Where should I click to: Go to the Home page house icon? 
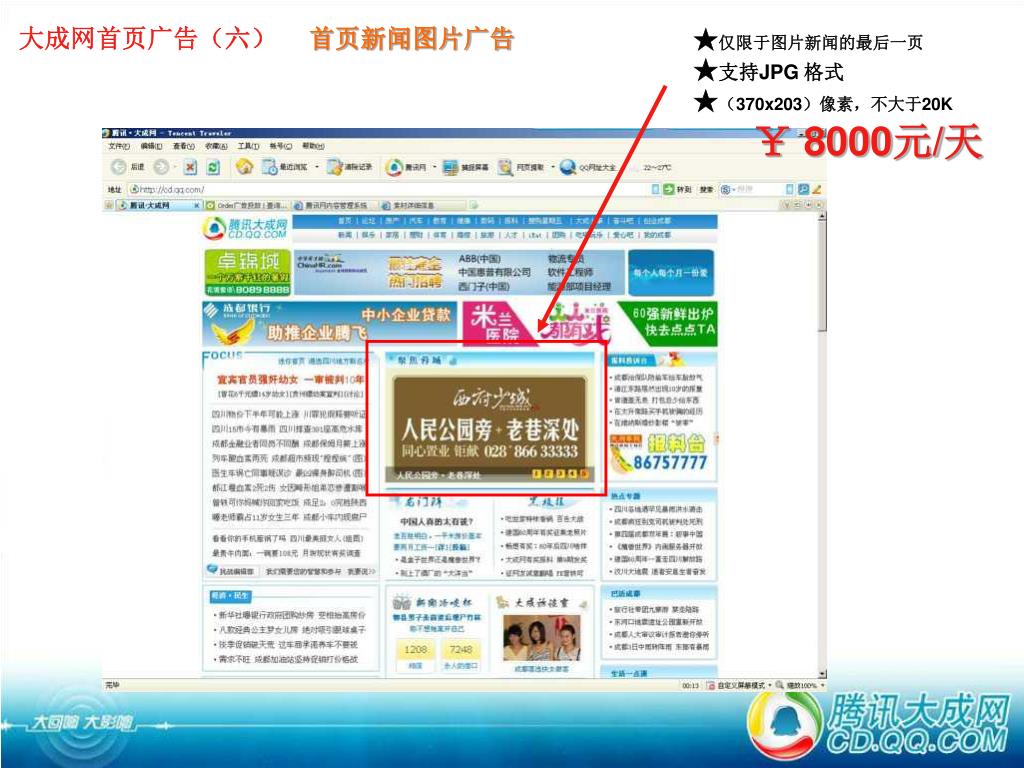244,167
